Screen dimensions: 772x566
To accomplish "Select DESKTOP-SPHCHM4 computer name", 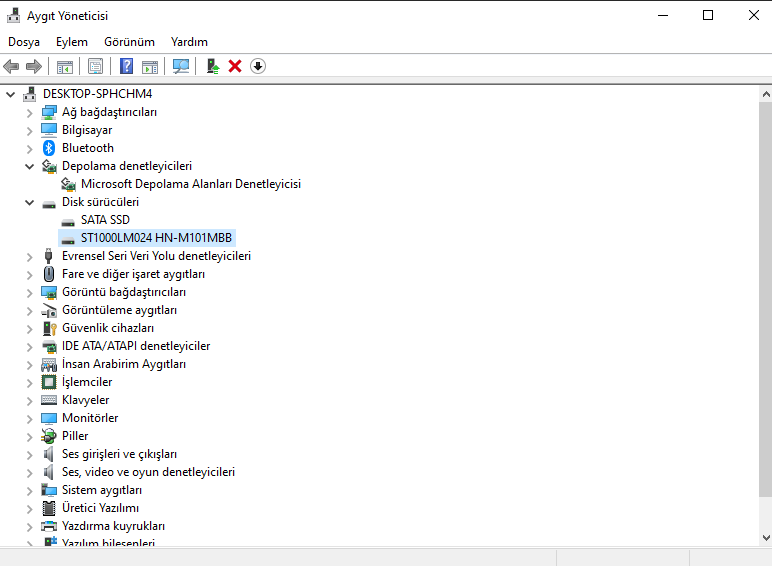I will tap(97, 94).
